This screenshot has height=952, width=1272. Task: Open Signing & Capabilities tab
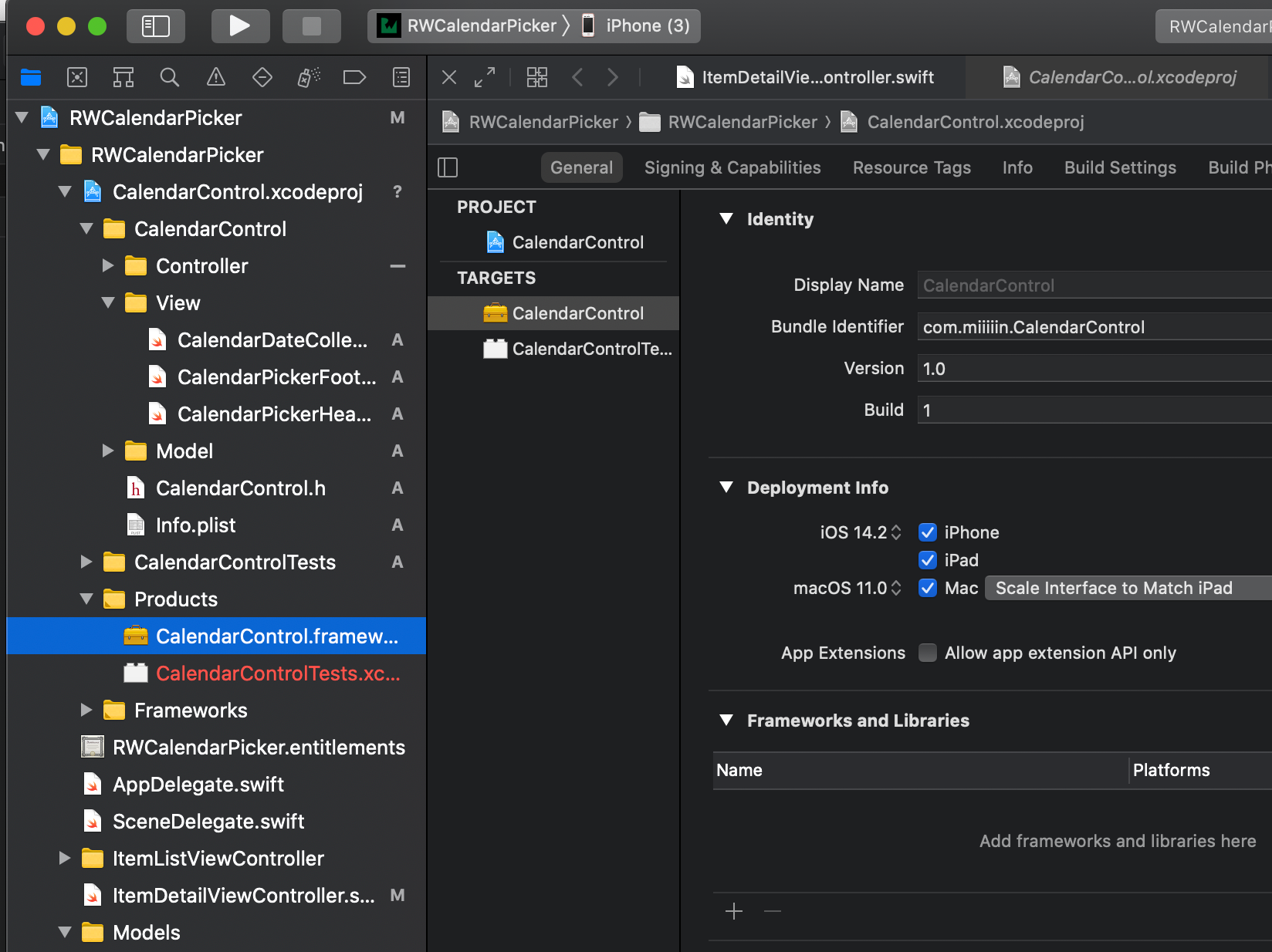(732, 167)
